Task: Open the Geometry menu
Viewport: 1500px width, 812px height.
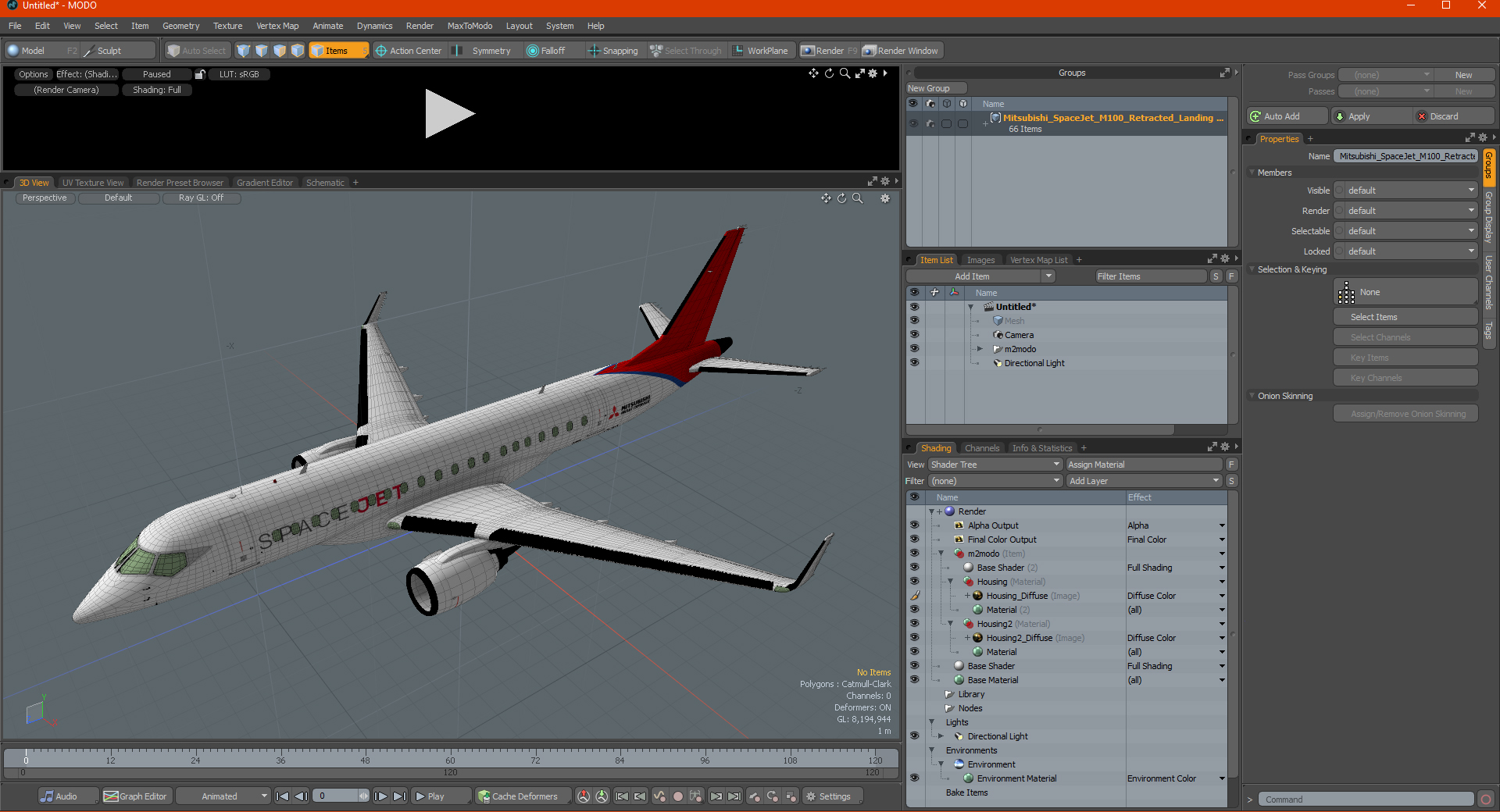Action: coord(180,26)
